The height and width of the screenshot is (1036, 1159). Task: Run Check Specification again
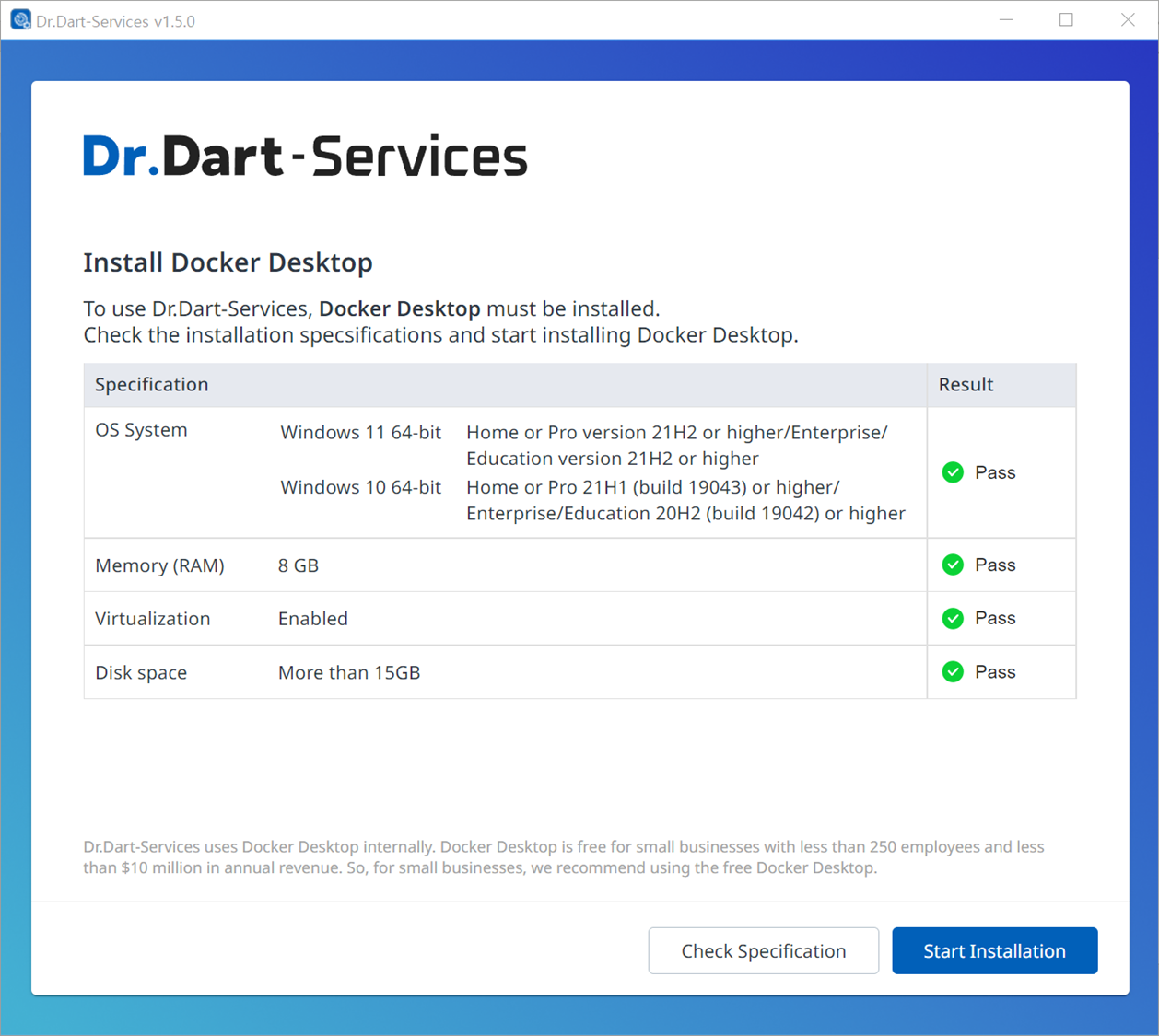tap(763, 950)
